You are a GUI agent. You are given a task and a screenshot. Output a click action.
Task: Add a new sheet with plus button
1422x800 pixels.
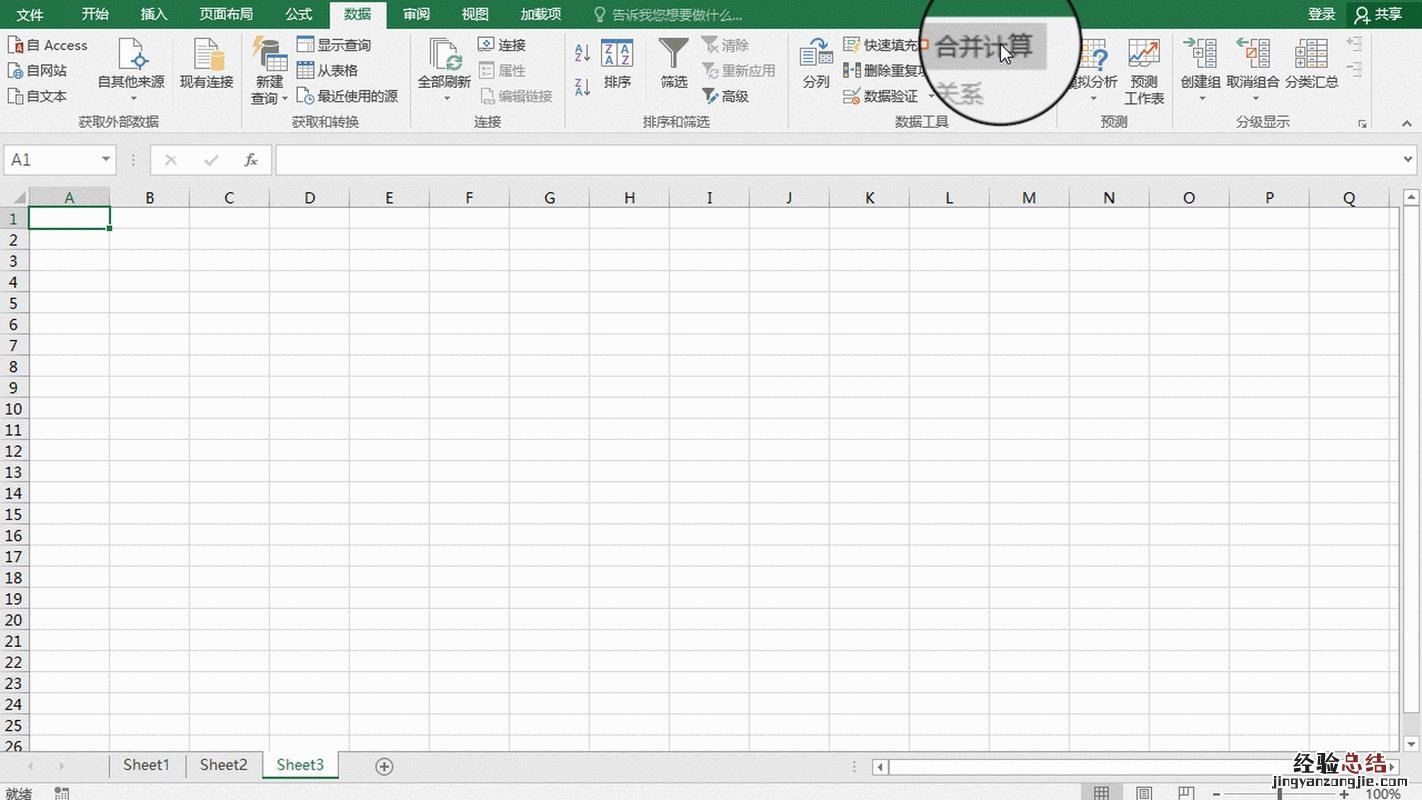click(x=384, y=766)
